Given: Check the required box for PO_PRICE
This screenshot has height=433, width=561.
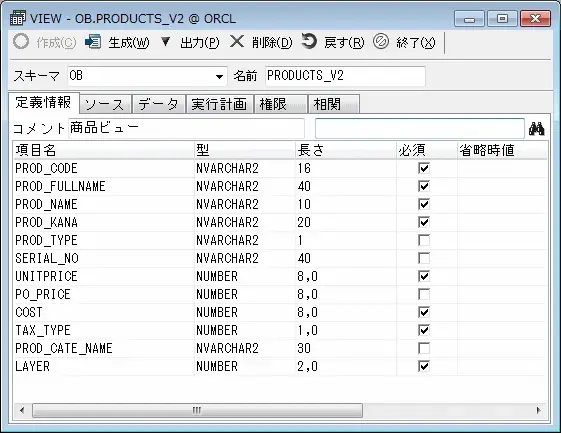Looking at the screenshot, I should (x=424, y=294).
